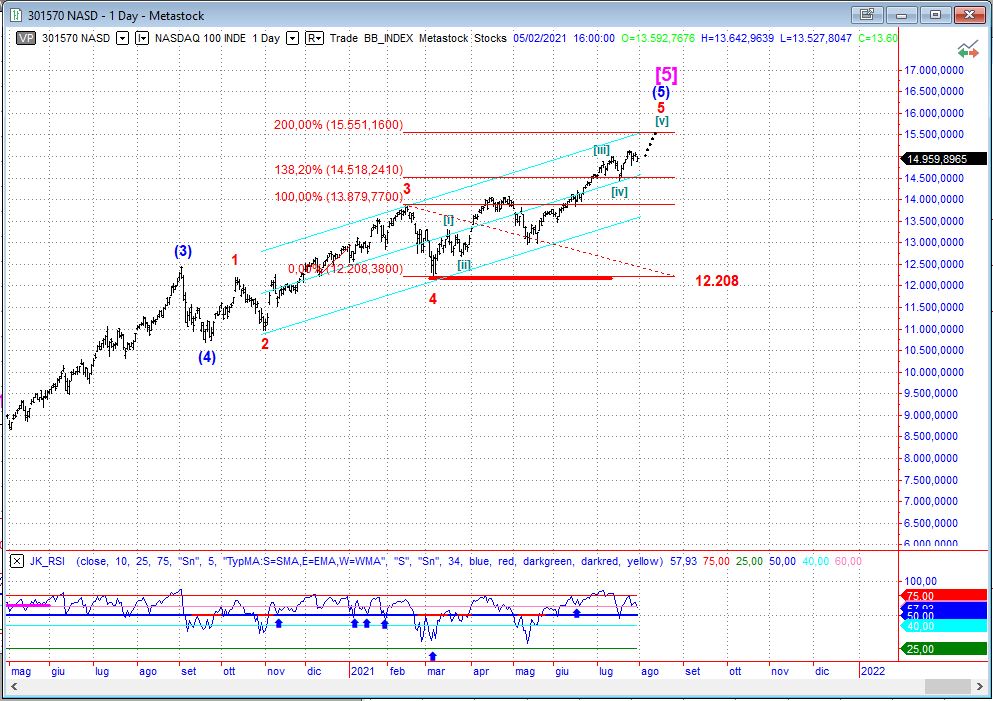993x701 pixels.
Task: Click the red 75,00 RSI level tag
Action: [944, 595]
